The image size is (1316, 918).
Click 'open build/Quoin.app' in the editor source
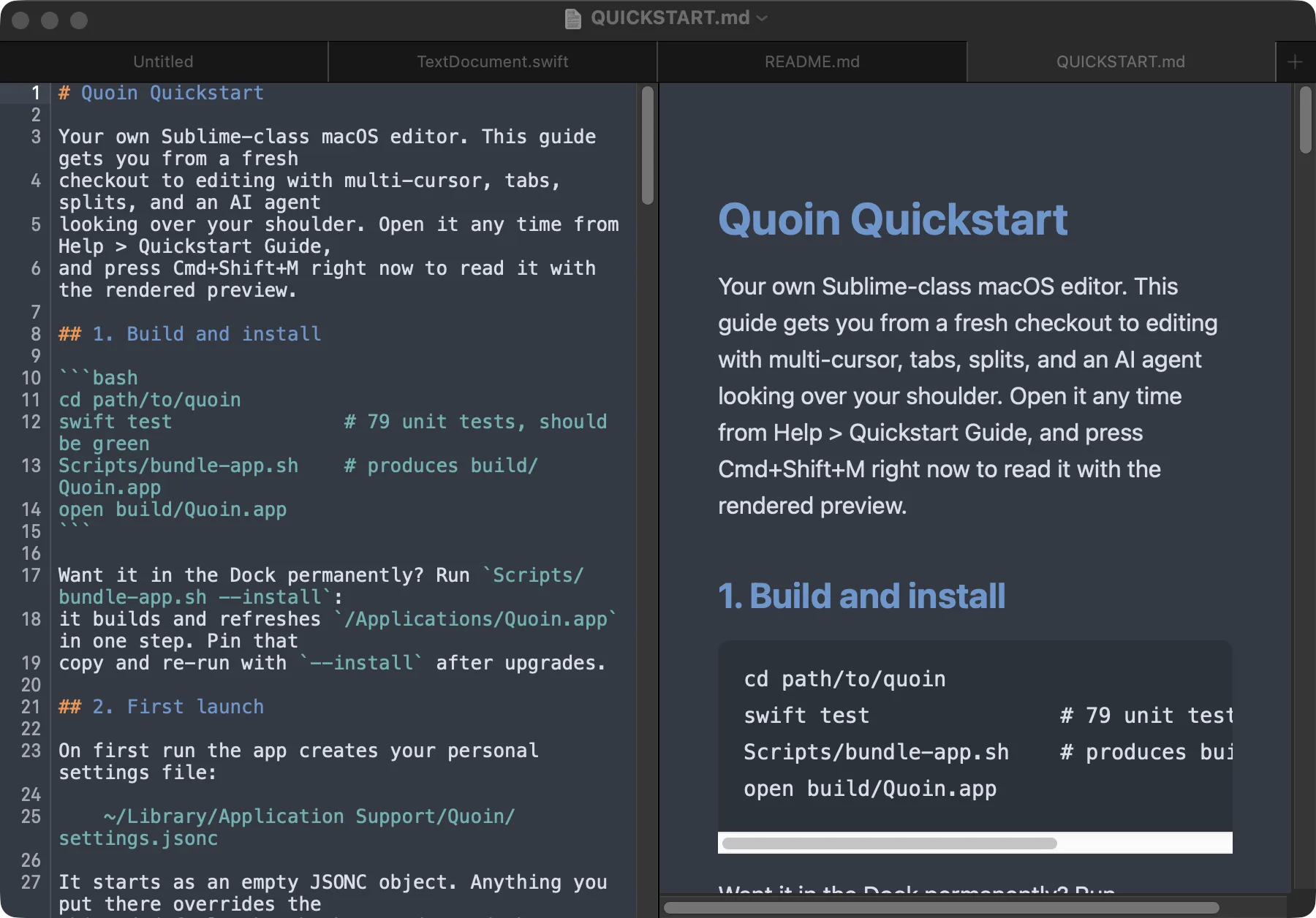173,509
